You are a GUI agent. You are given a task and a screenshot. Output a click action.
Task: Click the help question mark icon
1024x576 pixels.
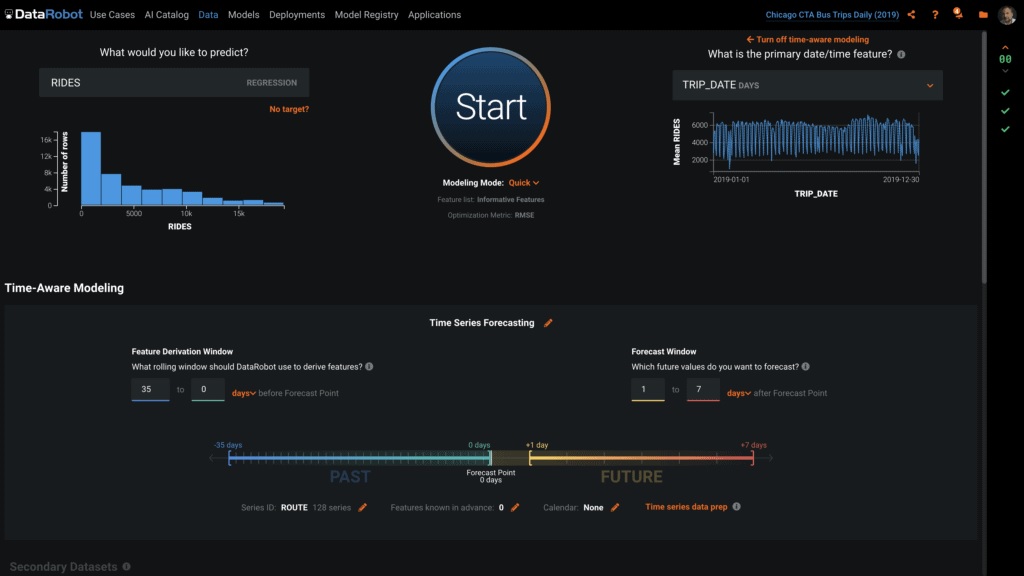pos(934,14)
